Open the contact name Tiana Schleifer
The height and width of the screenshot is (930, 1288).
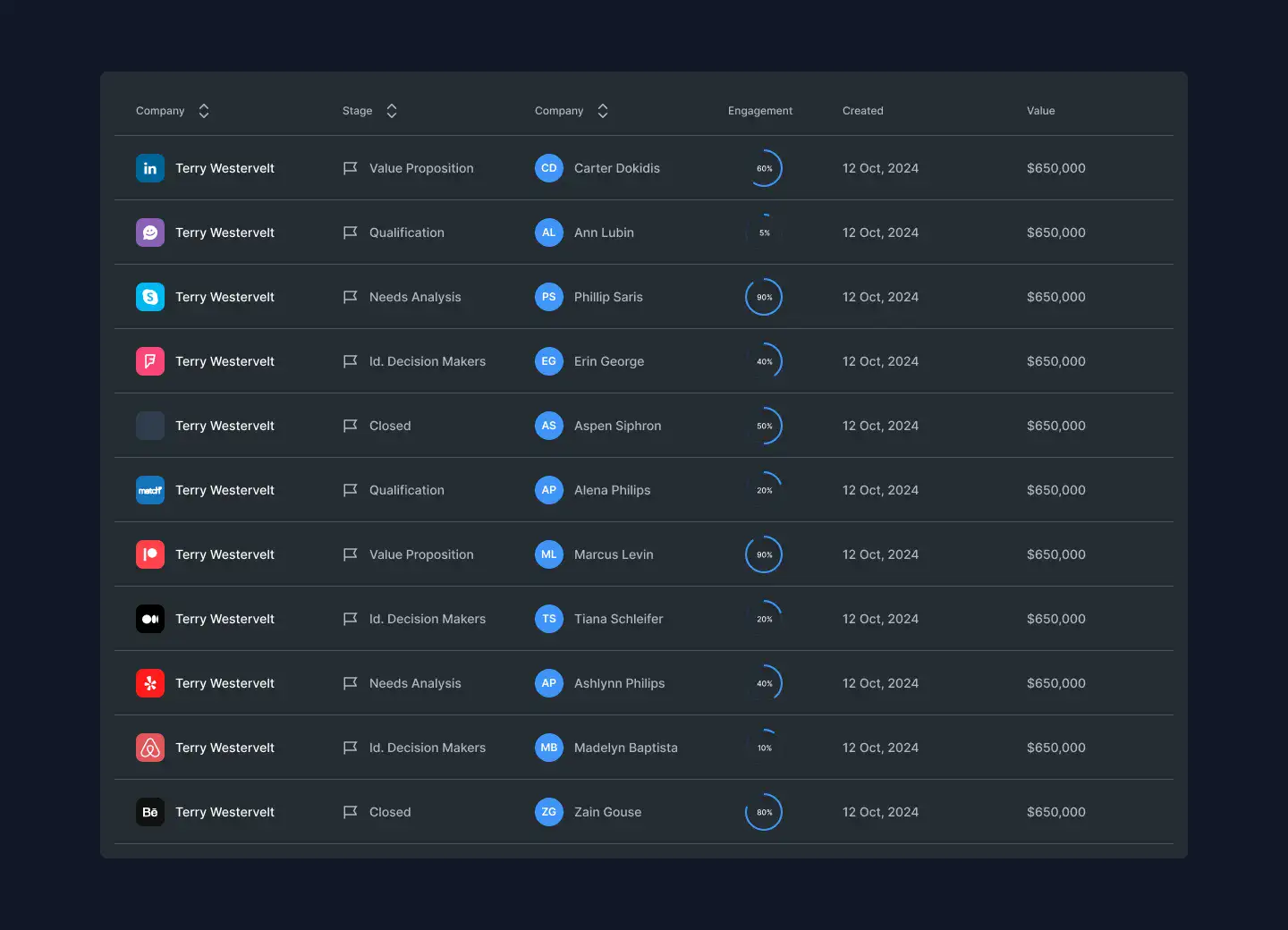click(619, 619)
